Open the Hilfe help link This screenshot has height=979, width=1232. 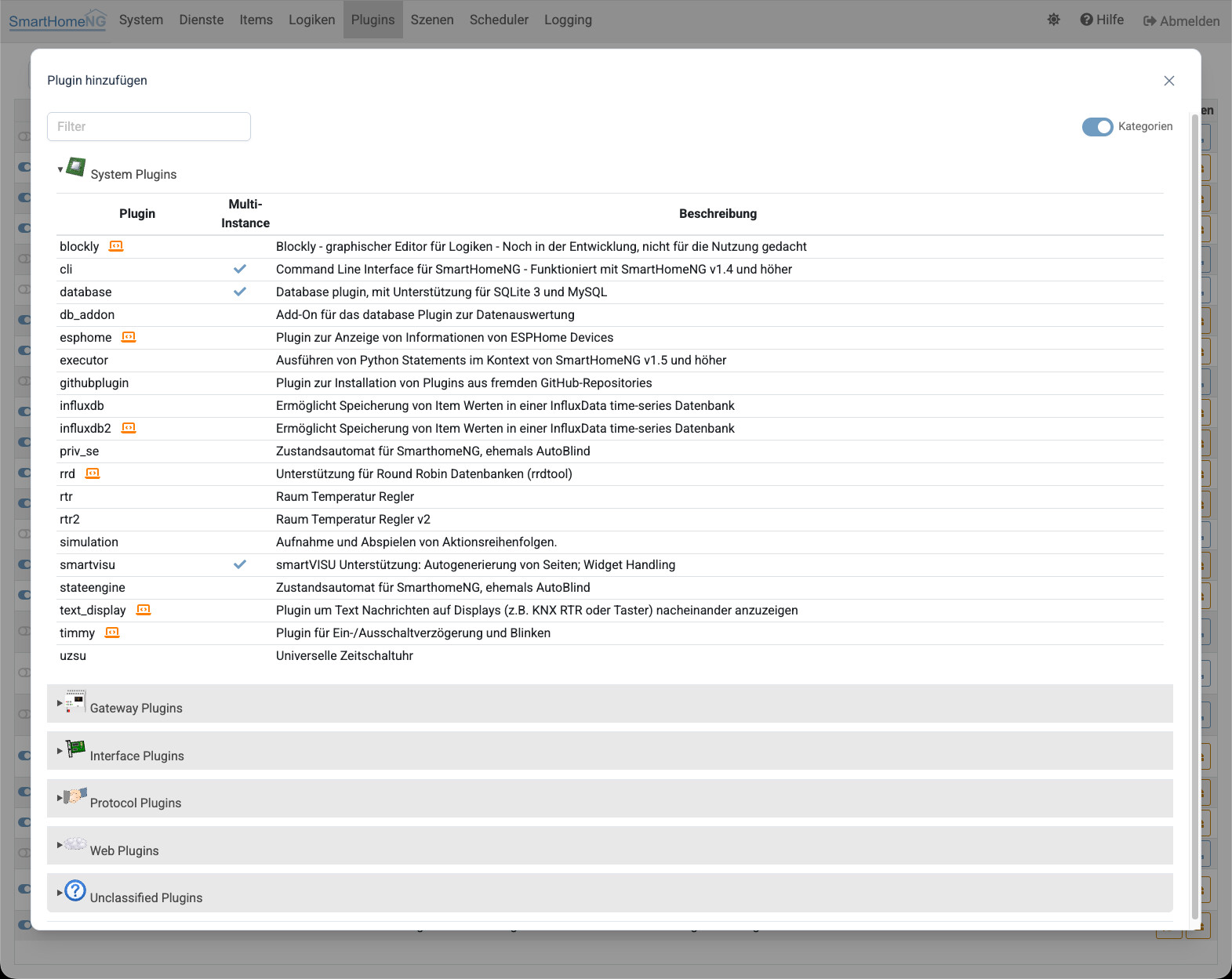coord(1102,20)
